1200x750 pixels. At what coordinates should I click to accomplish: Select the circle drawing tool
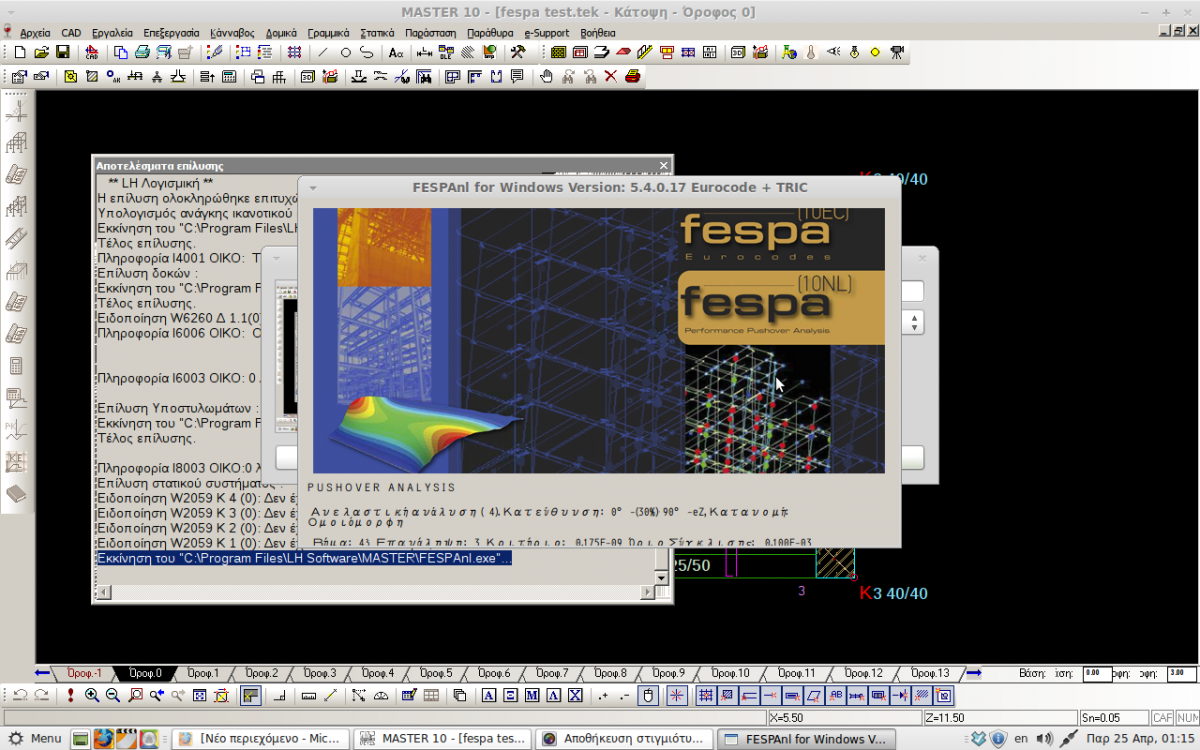(345, 52)
